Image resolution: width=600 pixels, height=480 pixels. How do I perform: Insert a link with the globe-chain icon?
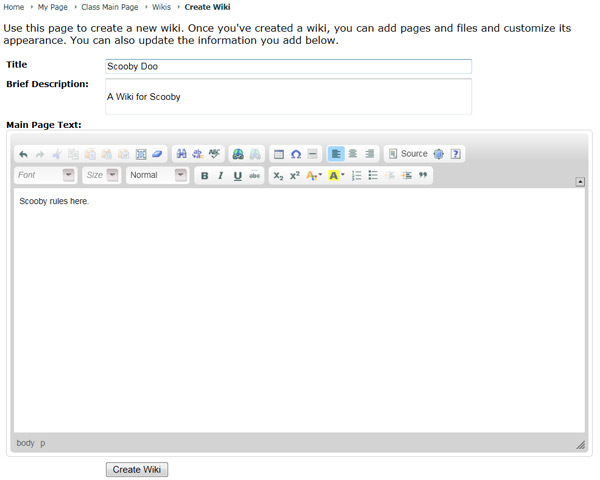[238, 154]
